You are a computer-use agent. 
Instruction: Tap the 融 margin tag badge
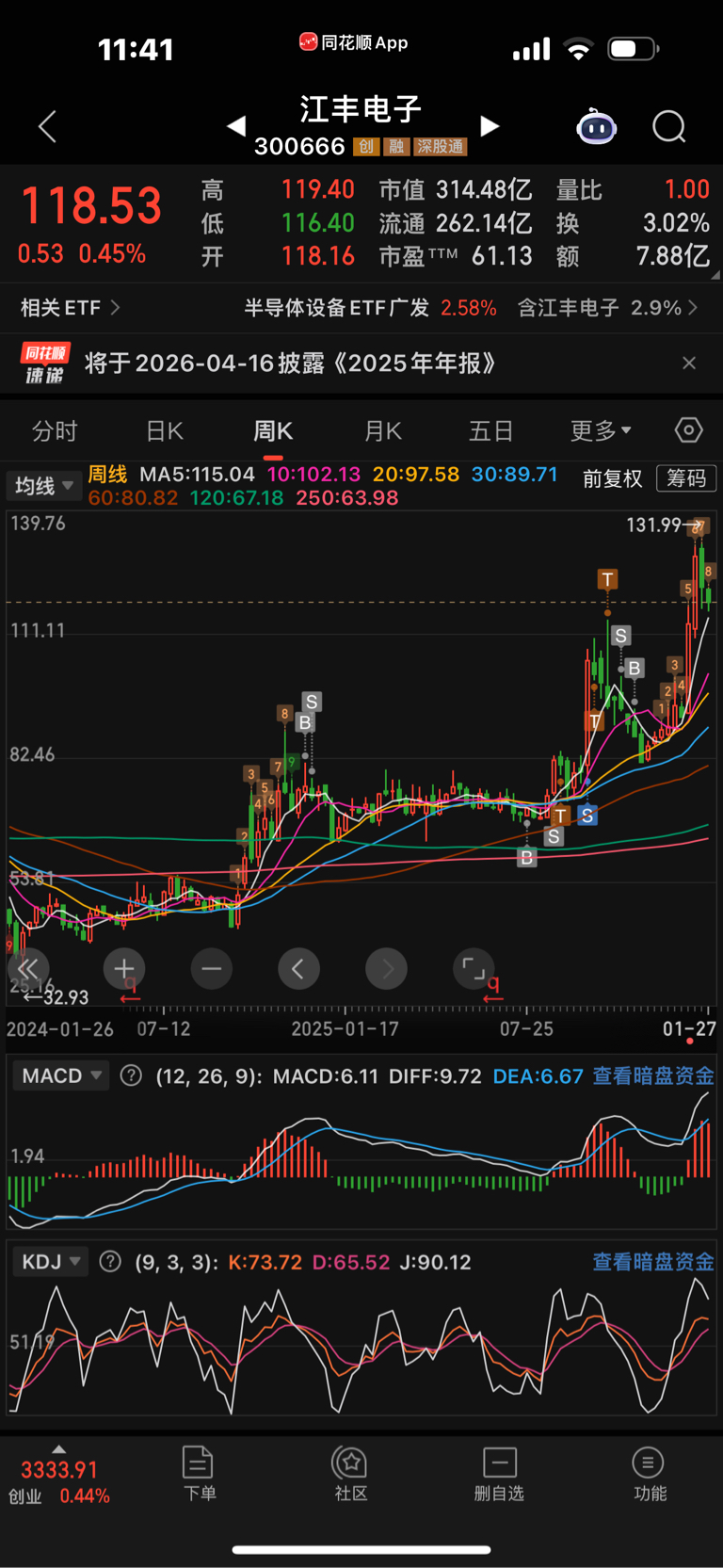click(396, 147)
